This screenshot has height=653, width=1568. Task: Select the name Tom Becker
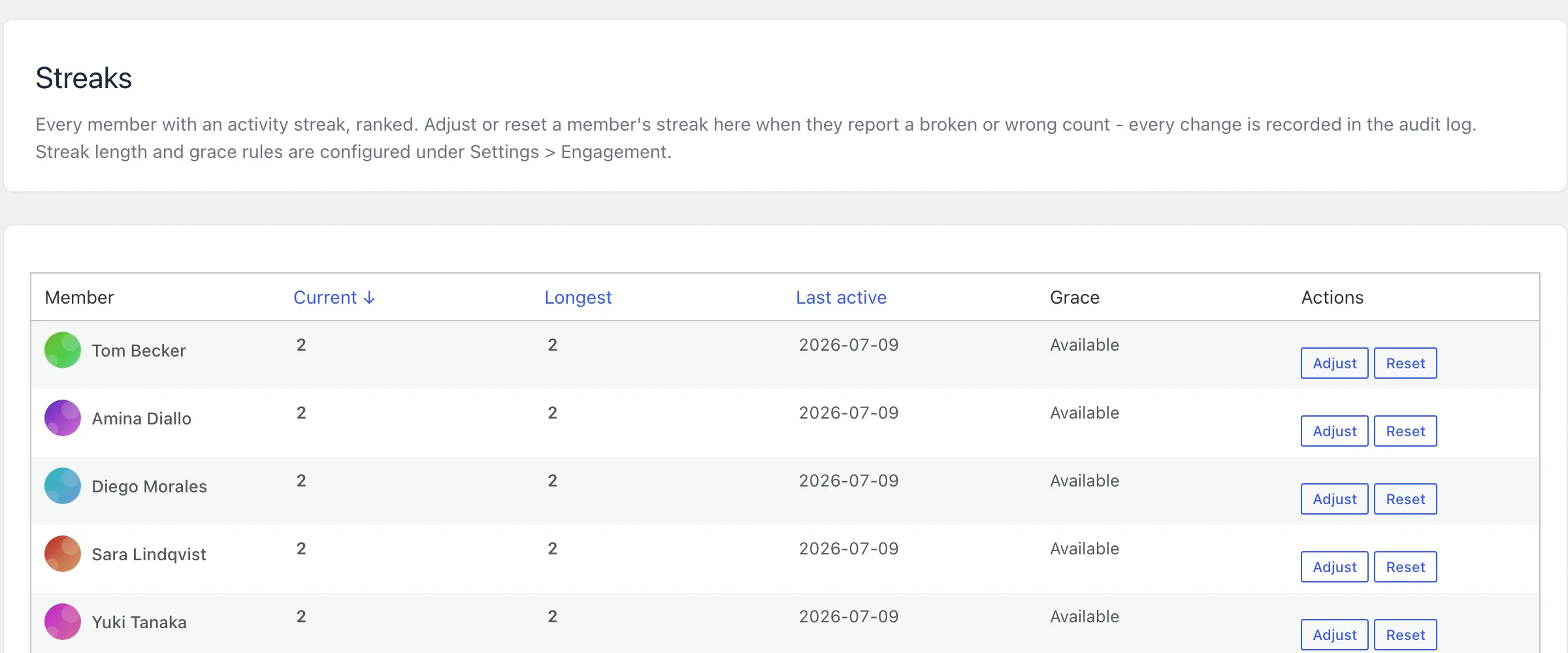point(139,351)
